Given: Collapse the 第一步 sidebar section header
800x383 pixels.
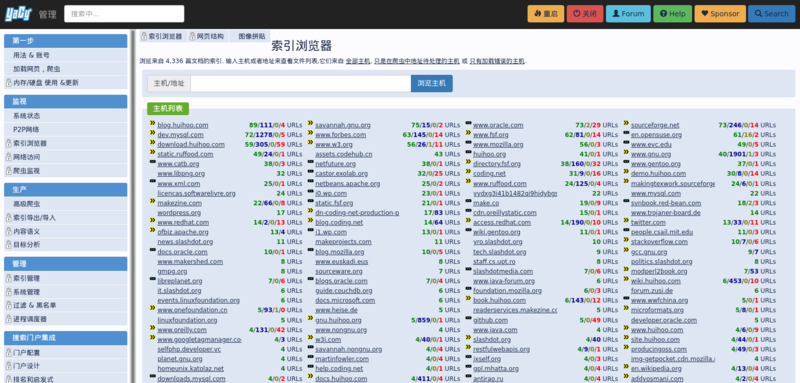Looking at the screenshot, I should tap(65, 41).
